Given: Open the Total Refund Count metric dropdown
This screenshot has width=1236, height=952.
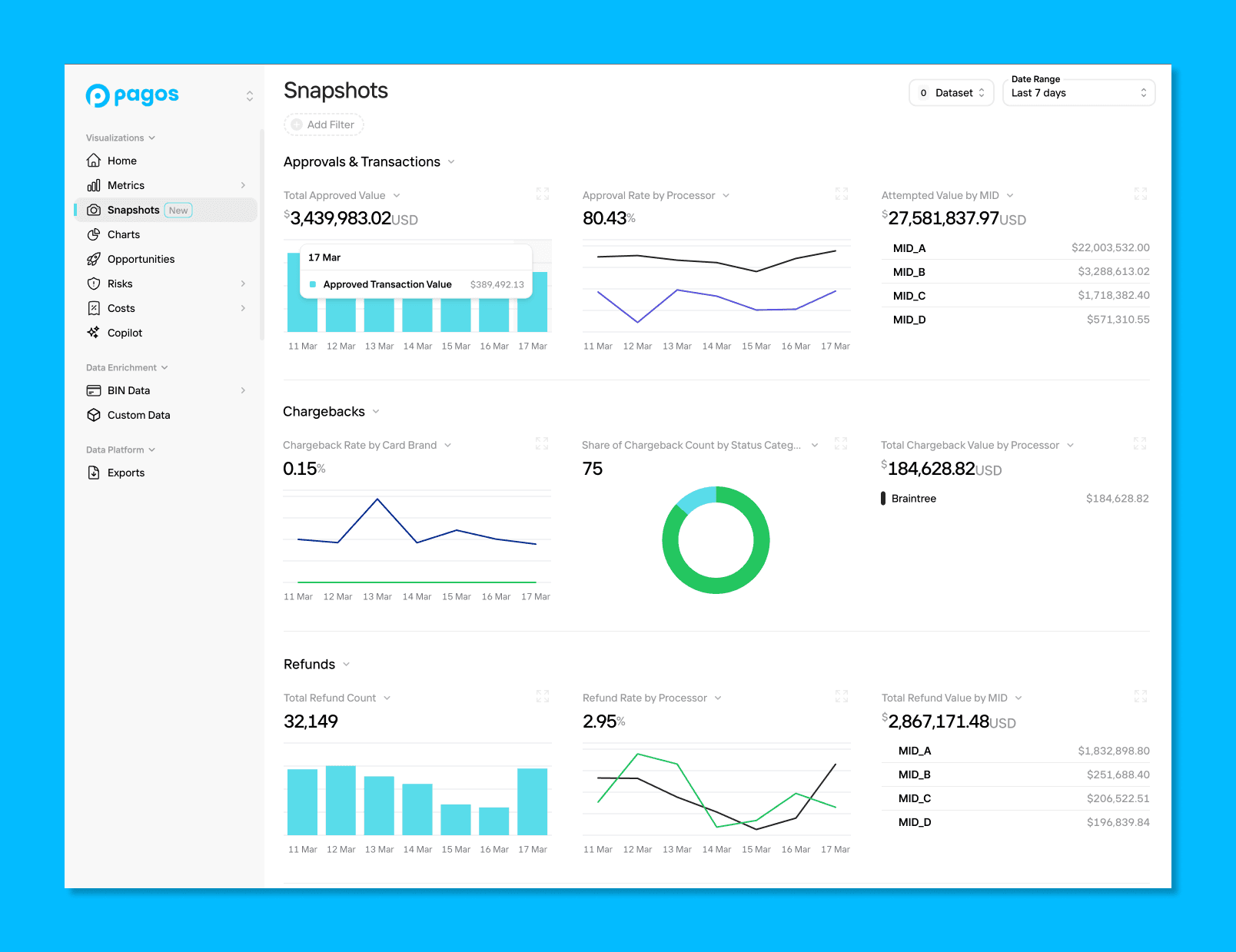Looking at the screenshot, I should (387, 698).
